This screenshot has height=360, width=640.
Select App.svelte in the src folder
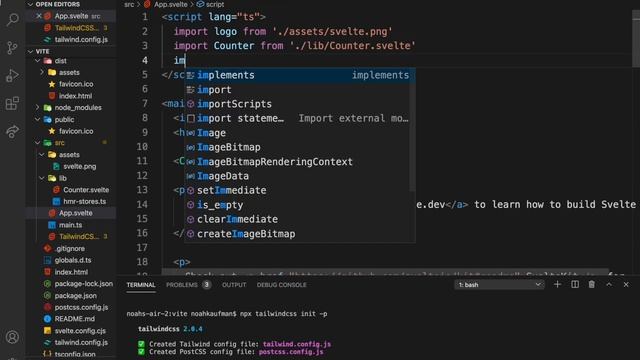click(76, 213)
